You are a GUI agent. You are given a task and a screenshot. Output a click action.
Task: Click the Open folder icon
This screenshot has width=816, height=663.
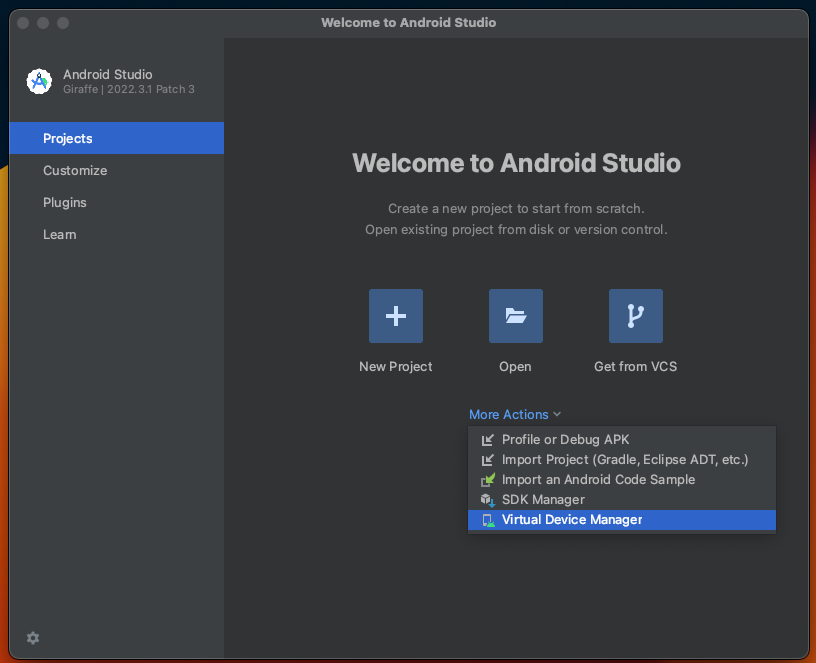tap(515, 316)
